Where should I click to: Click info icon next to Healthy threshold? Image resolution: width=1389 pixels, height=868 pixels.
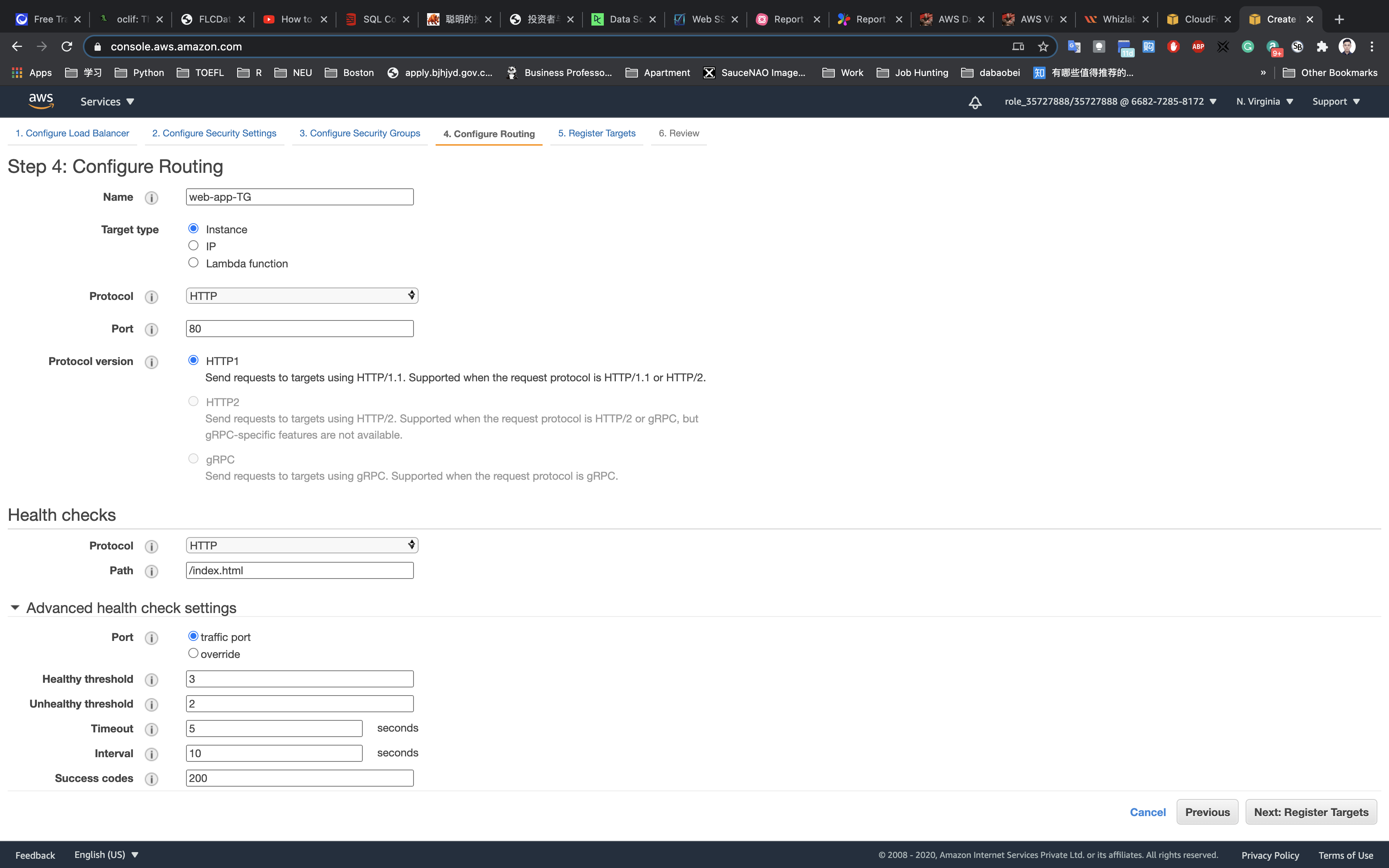pyautogui.click(x=152, y=680)
